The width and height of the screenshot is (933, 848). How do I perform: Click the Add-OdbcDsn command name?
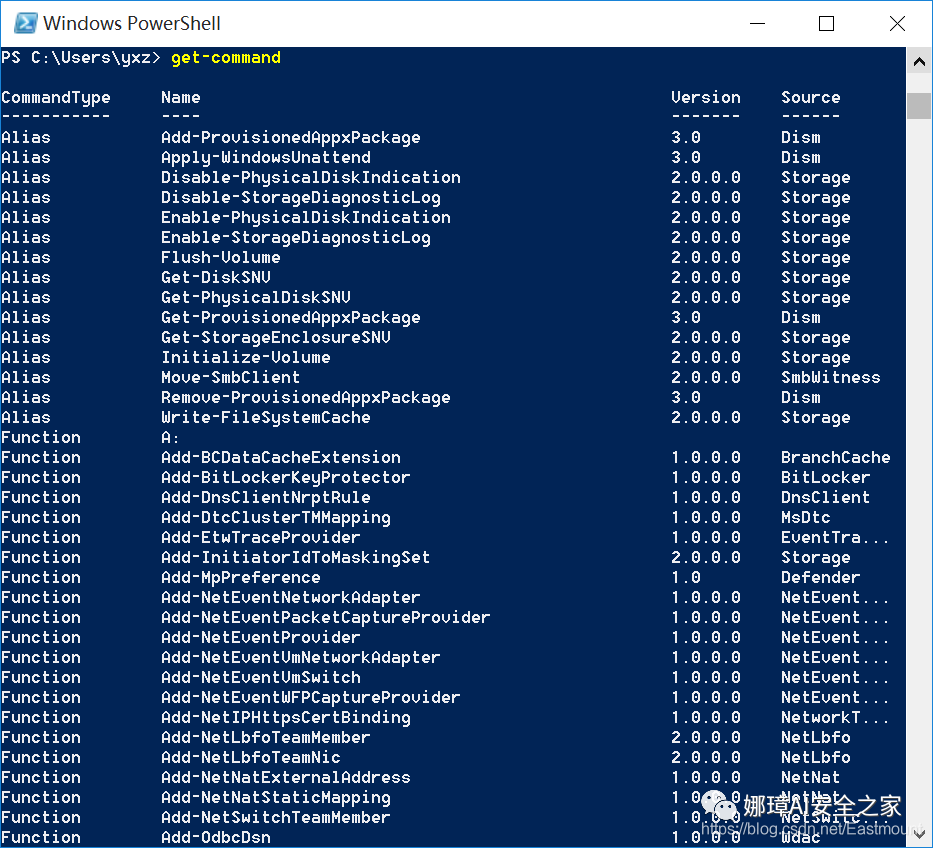click(216, 837)
